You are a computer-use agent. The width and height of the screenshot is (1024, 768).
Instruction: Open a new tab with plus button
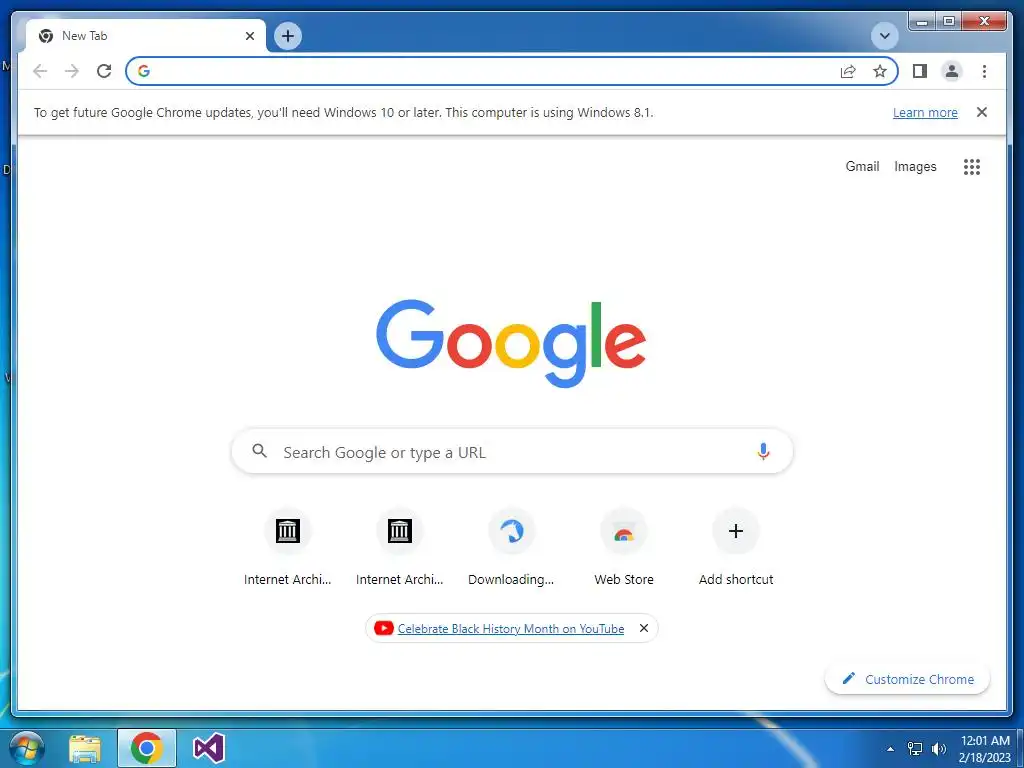[288, 36]
